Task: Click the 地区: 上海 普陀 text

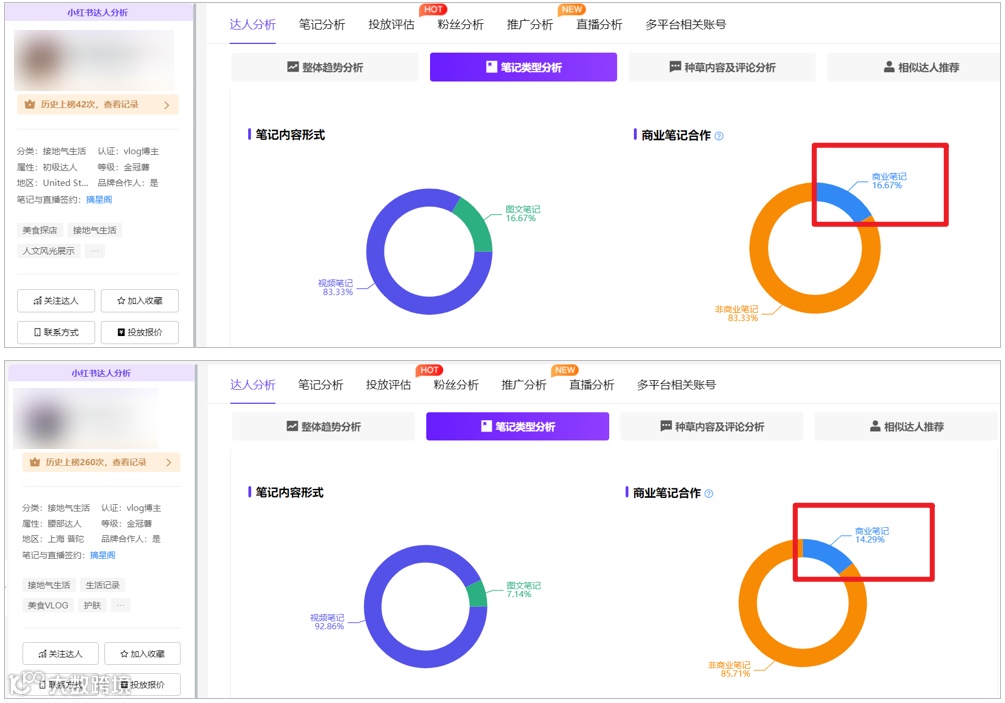Action: pos(53,539)
